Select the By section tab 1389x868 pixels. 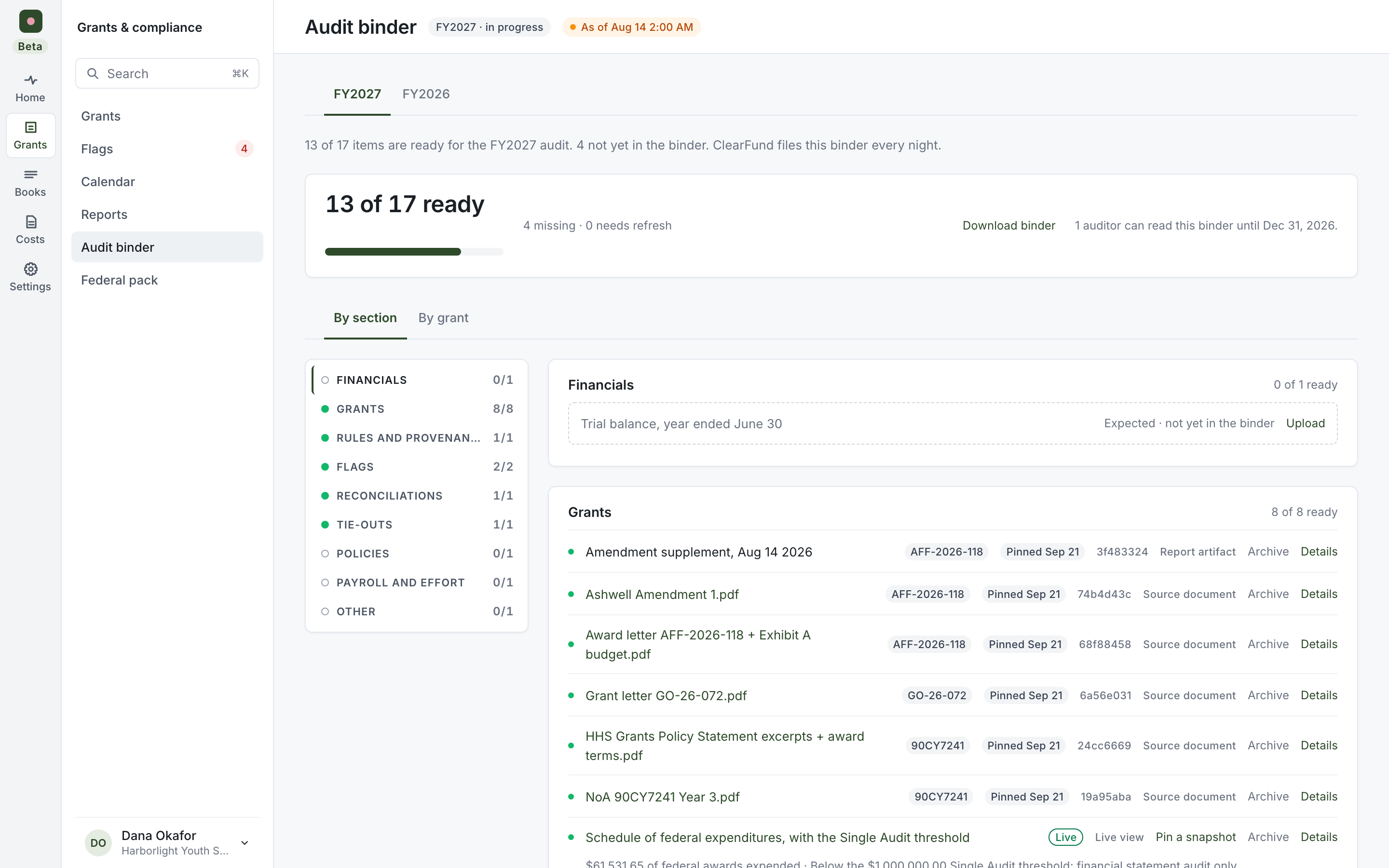coord(365,318)
